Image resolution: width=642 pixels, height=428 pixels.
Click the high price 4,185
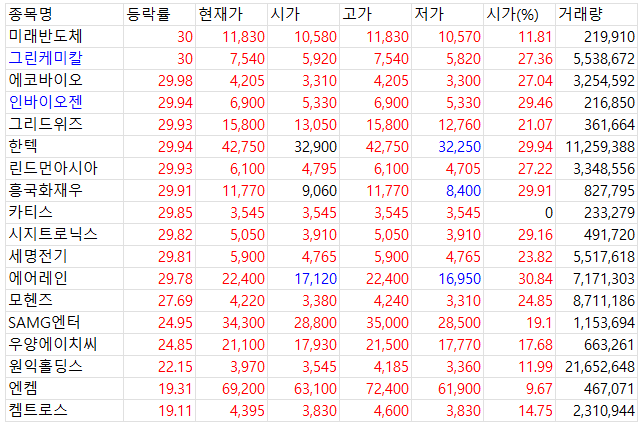[391, 367]
